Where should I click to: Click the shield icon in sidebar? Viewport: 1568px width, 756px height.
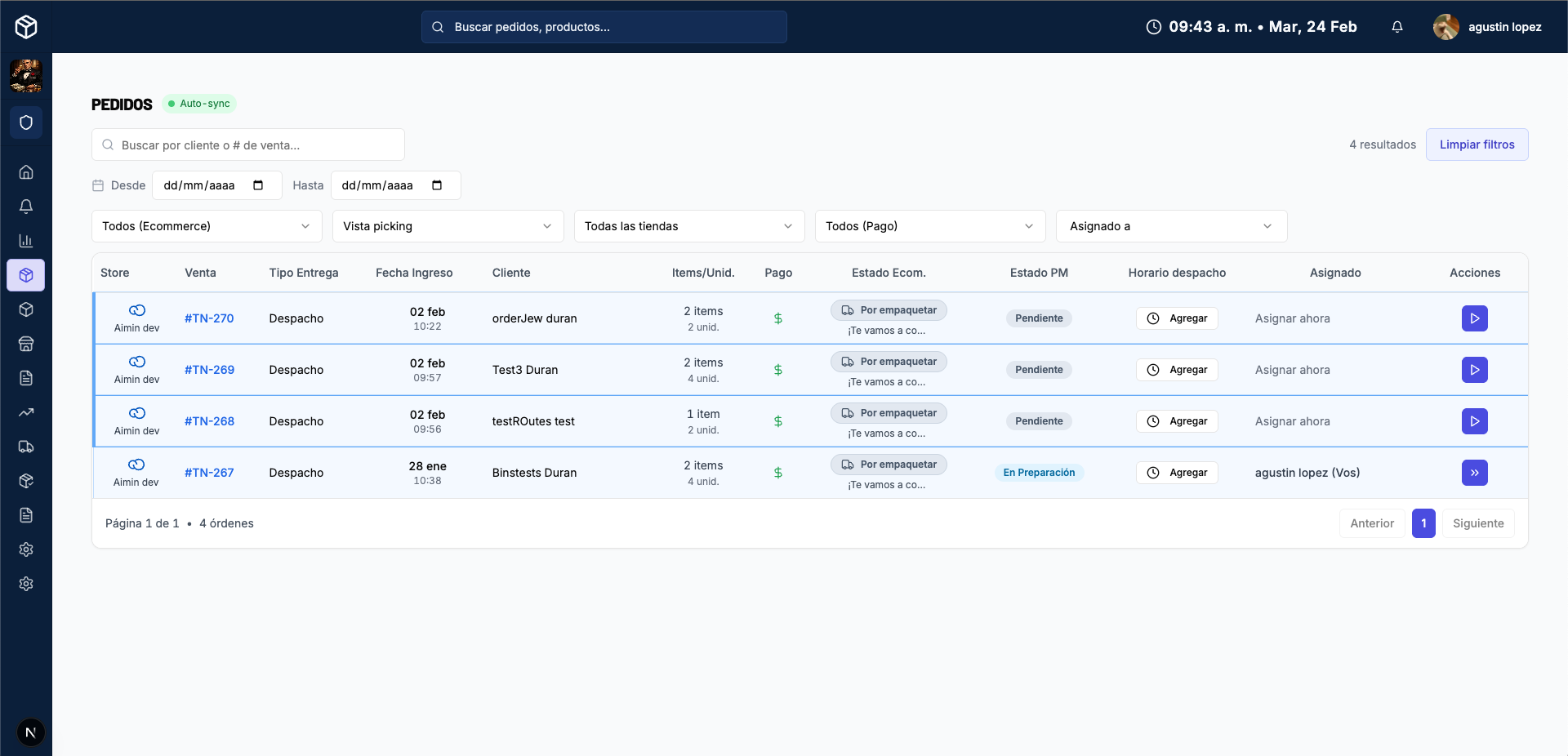coord(26,122)
